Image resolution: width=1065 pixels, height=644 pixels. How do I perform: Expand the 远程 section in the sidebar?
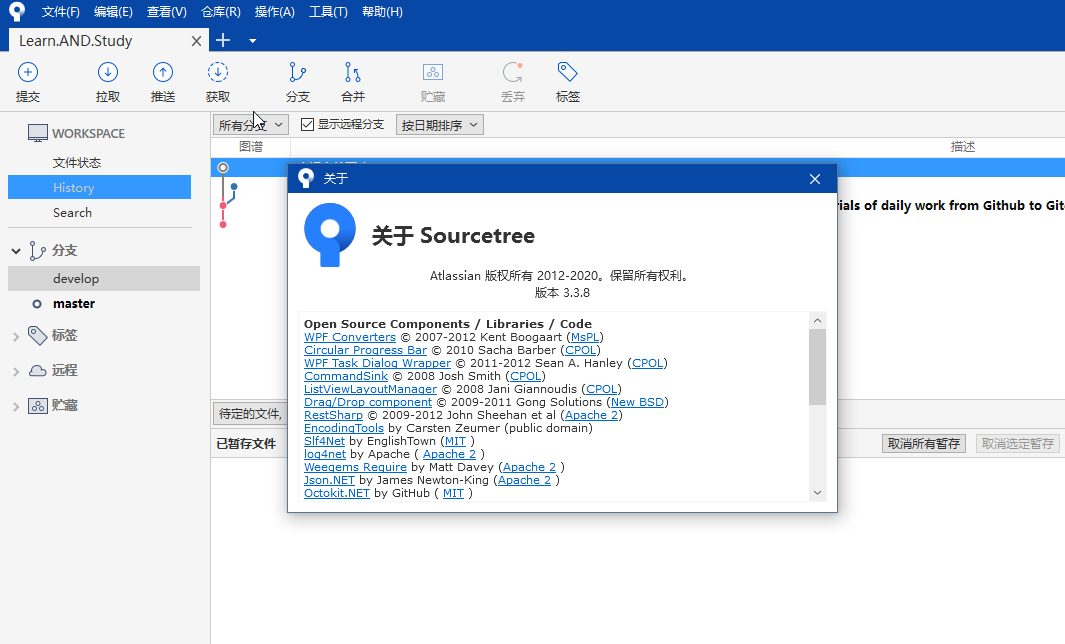[x=16, y=372]
